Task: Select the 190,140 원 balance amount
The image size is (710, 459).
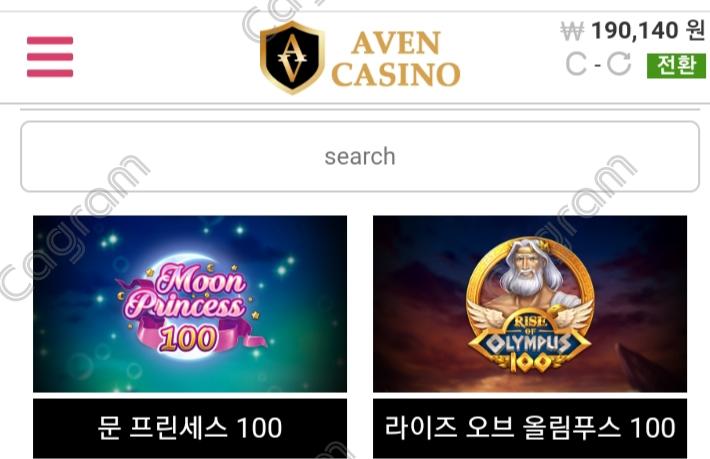Action: point(648,31)
